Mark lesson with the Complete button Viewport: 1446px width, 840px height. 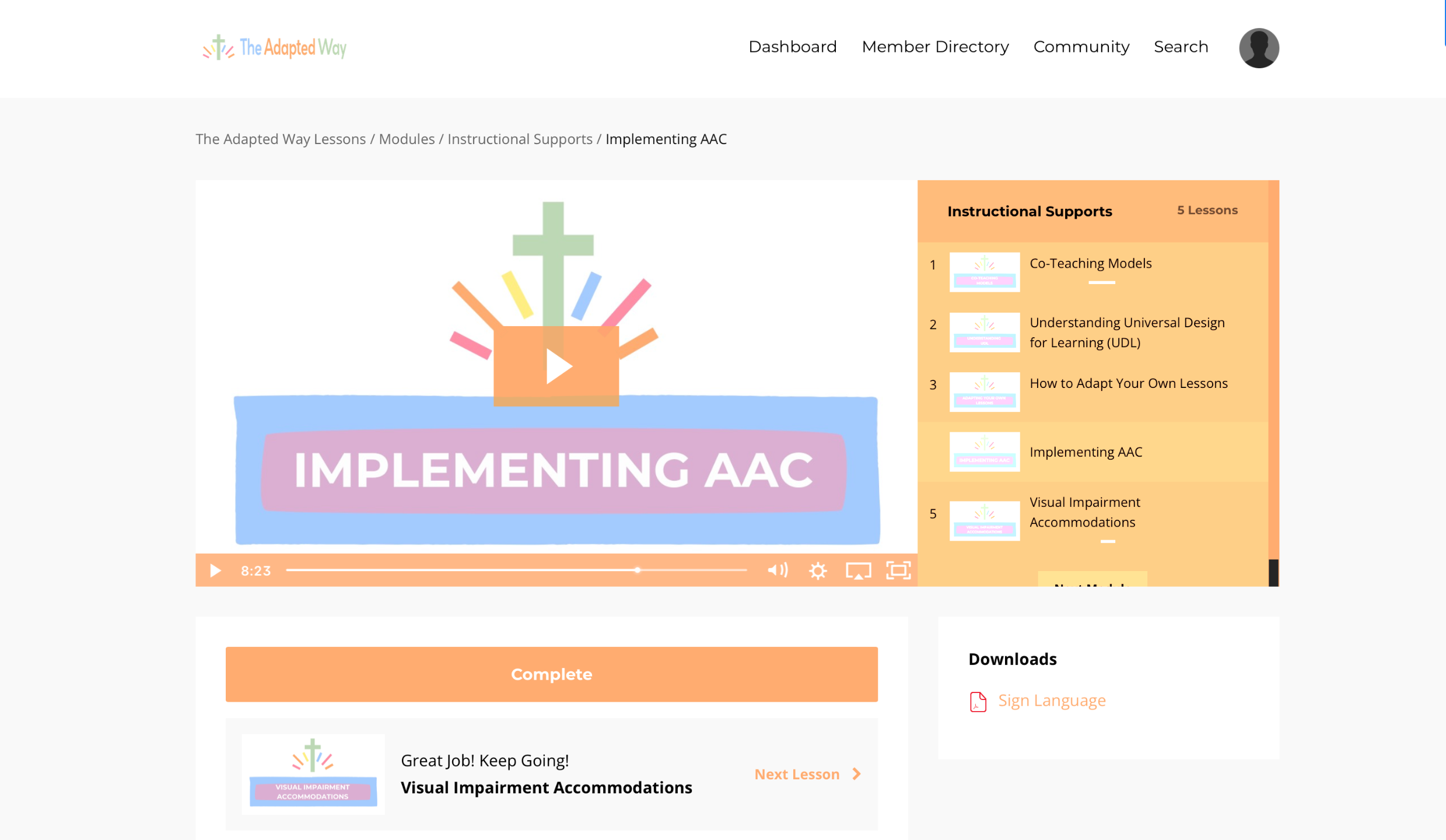(x=551, y=674)
